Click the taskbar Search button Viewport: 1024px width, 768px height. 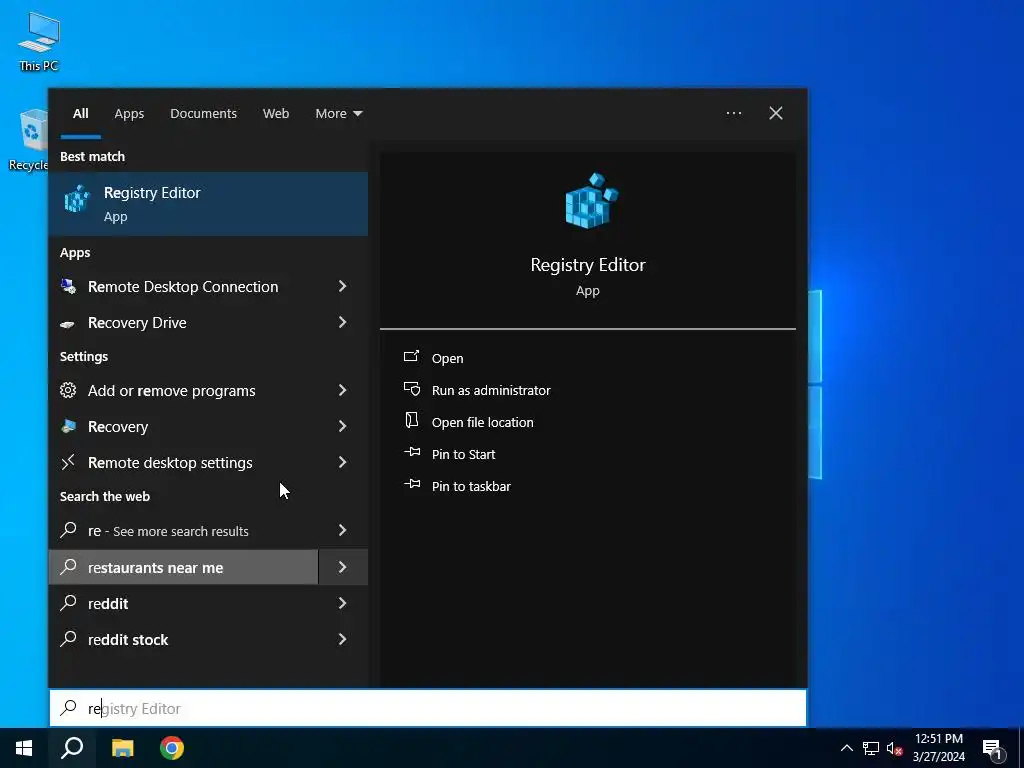click(x=72, y=748)
